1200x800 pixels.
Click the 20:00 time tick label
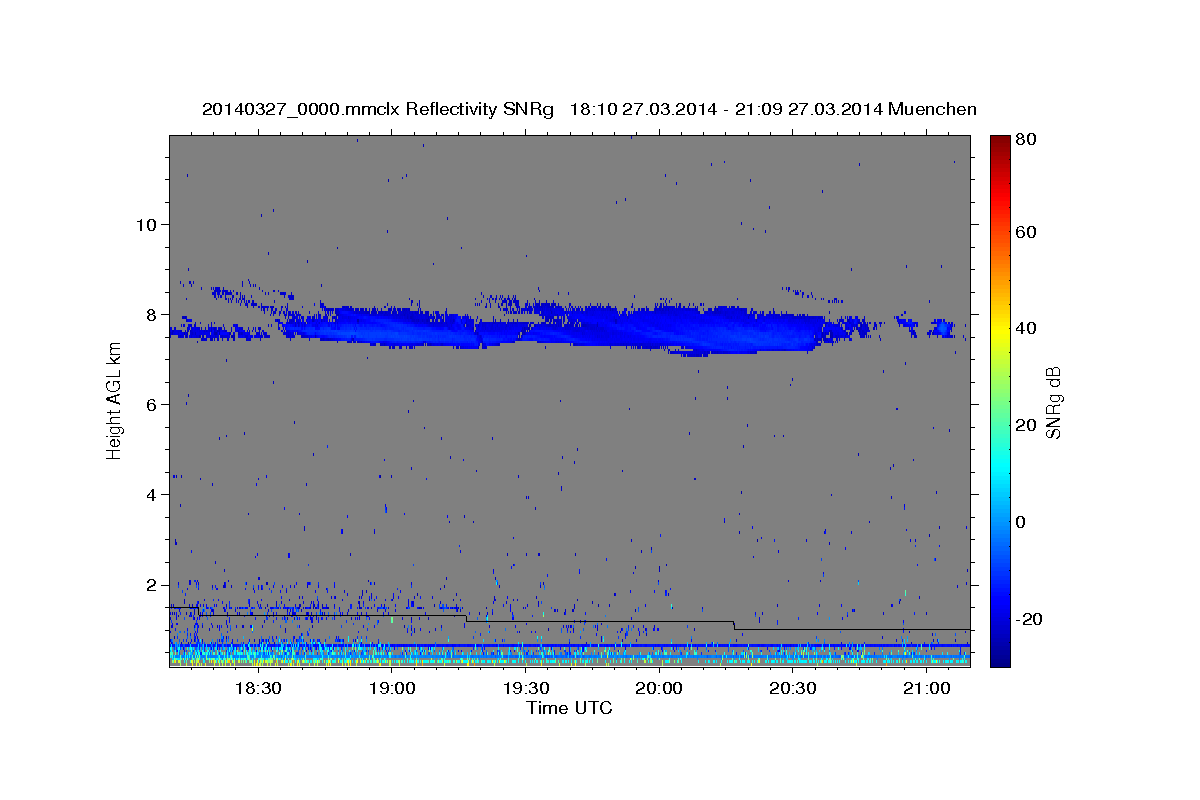[x=659, y=689]
